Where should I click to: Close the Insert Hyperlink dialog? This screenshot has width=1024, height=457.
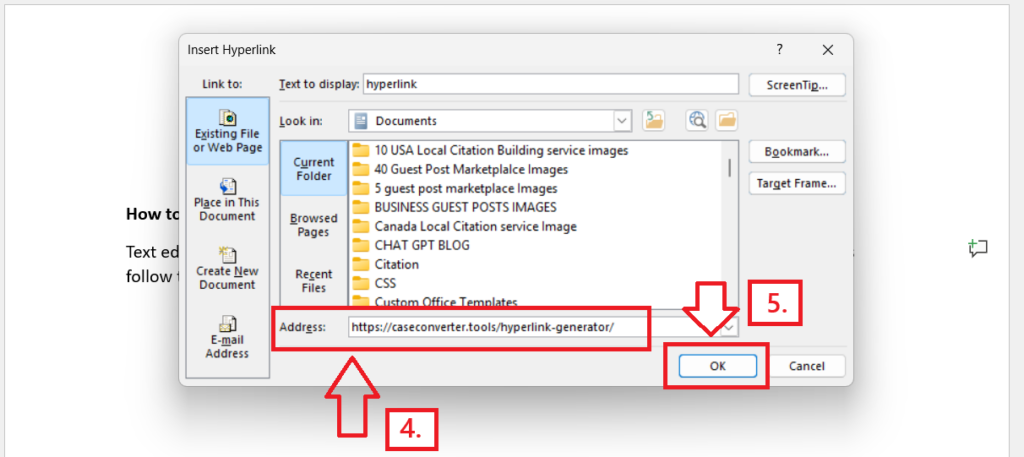(828, 50)
